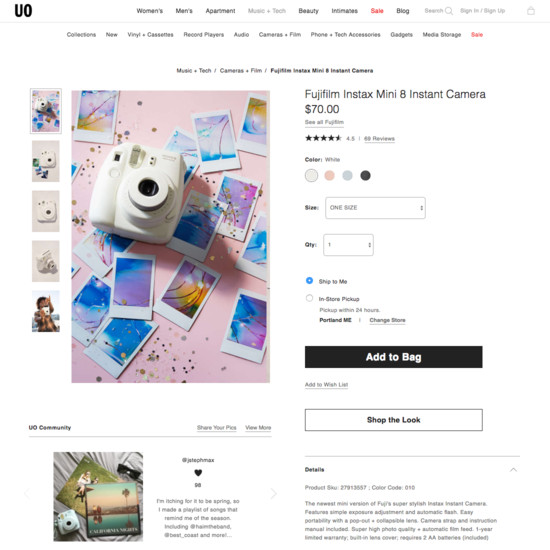Open the Qty dropdown
This screenshot has width=550, height=550.
point(348,244)
